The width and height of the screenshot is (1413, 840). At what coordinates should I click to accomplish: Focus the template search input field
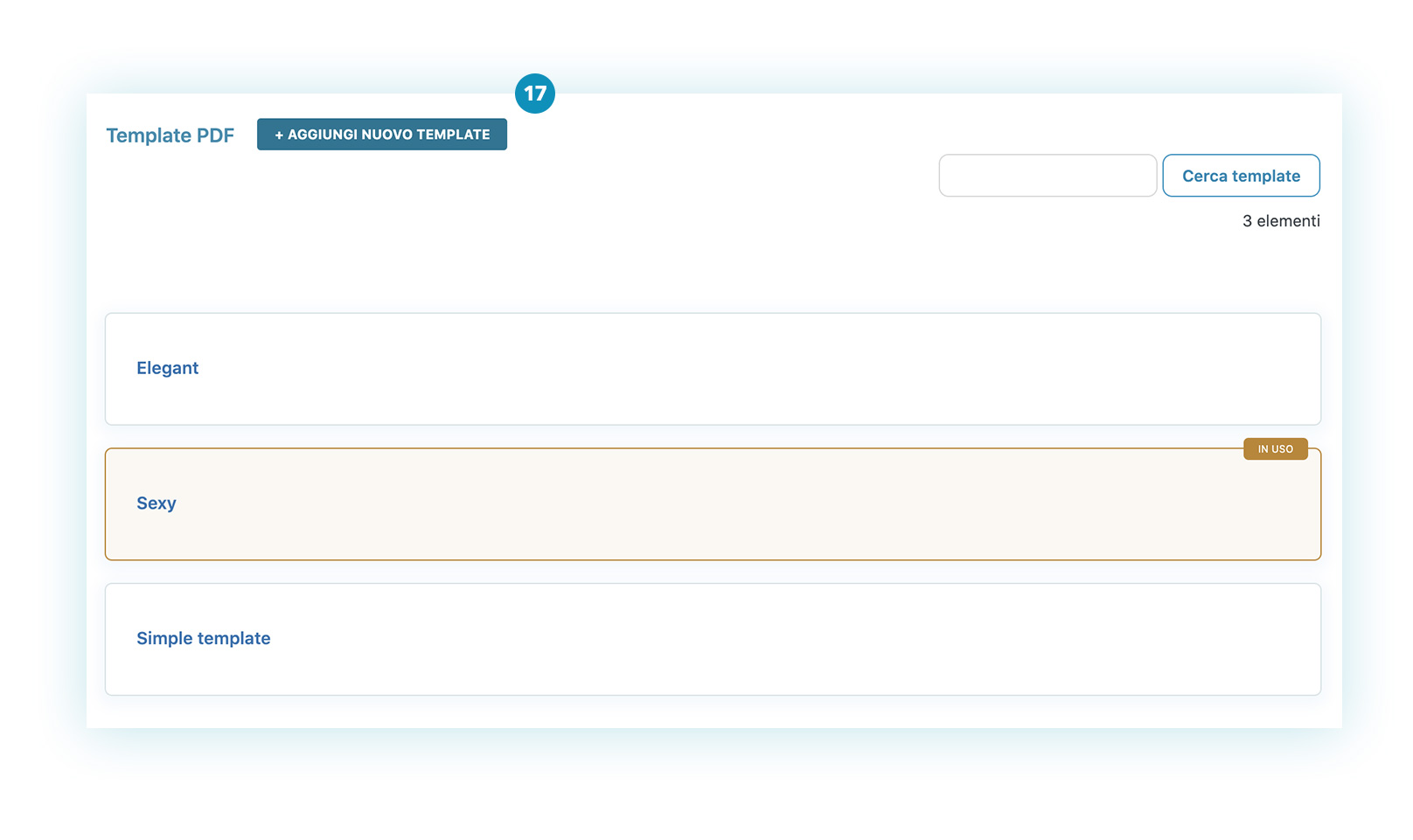point(1048,176)
